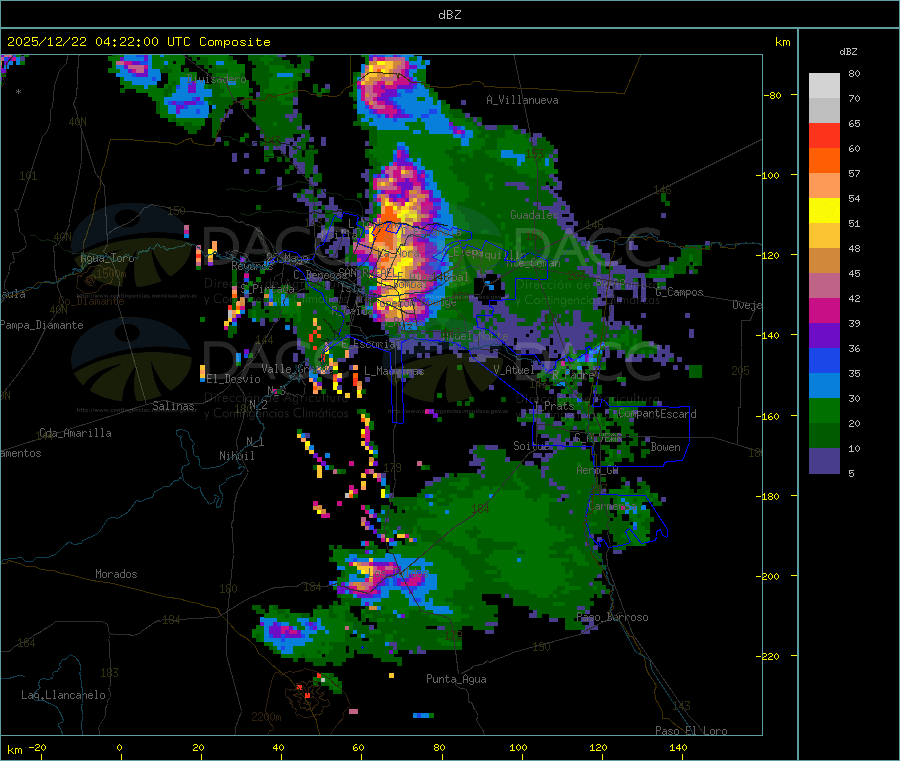900x761 pixels.
Task: Select the Prats map label
Action: pyautogui.click(x=559, y=406)
